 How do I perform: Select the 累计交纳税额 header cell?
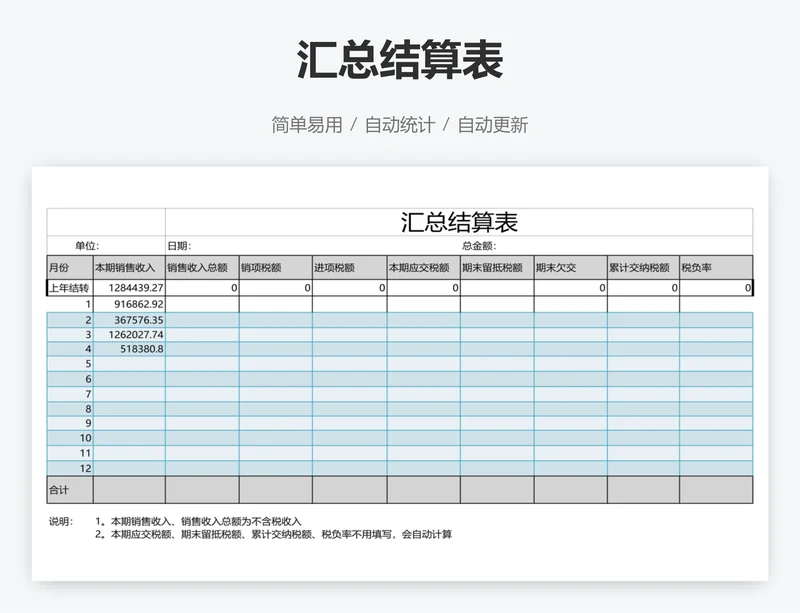pos(643,267)
